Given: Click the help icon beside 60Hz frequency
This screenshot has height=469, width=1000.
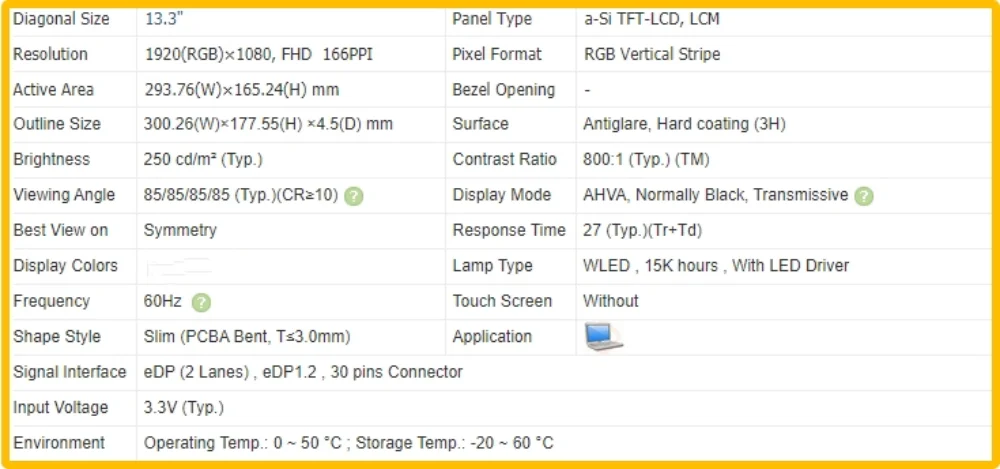Looking at the screenshot, I should tap(201, 302).
